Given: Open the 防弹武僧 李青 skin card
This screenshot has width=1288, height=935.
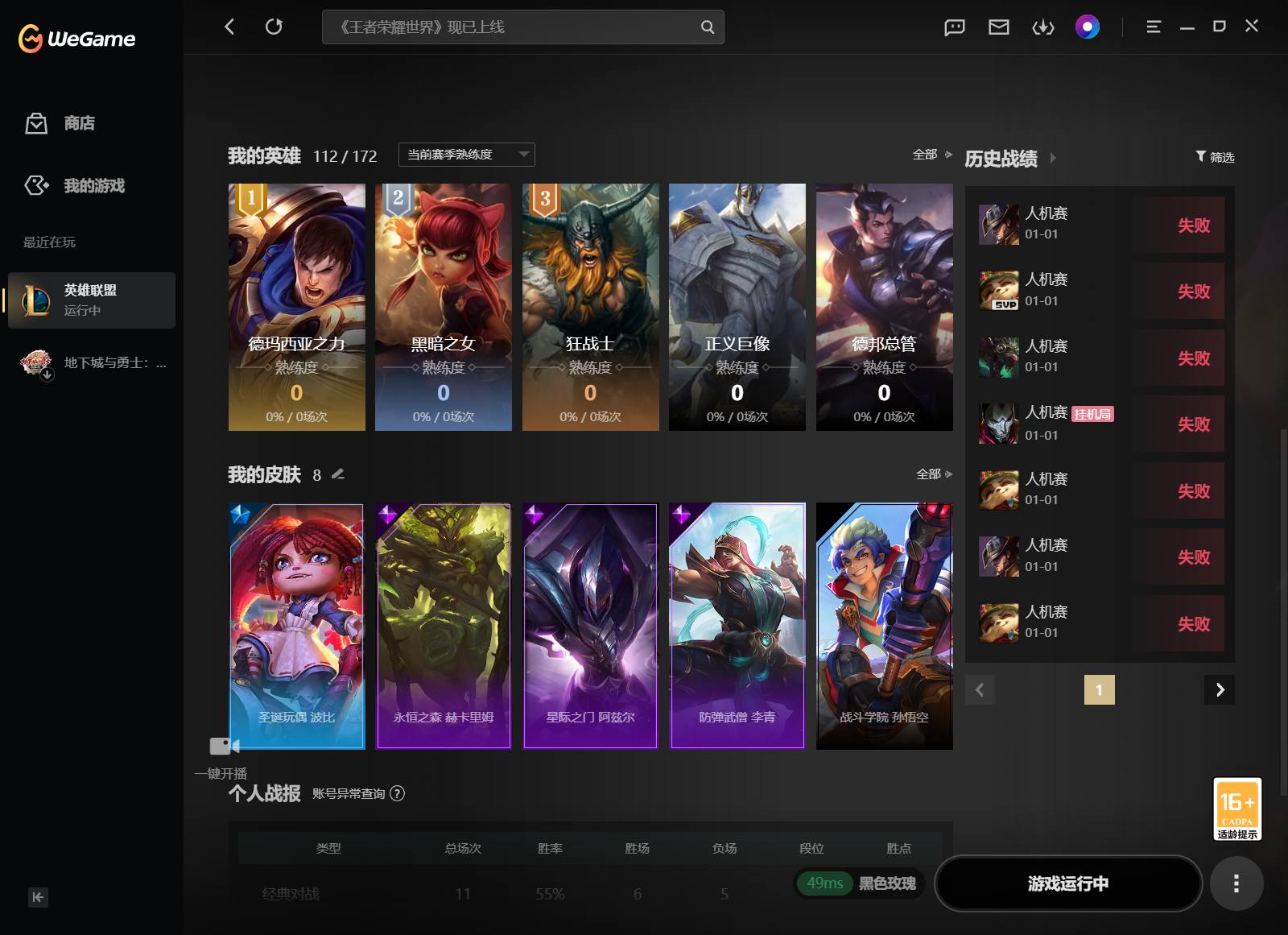Looking at the screenshot, I should (737, 626).
